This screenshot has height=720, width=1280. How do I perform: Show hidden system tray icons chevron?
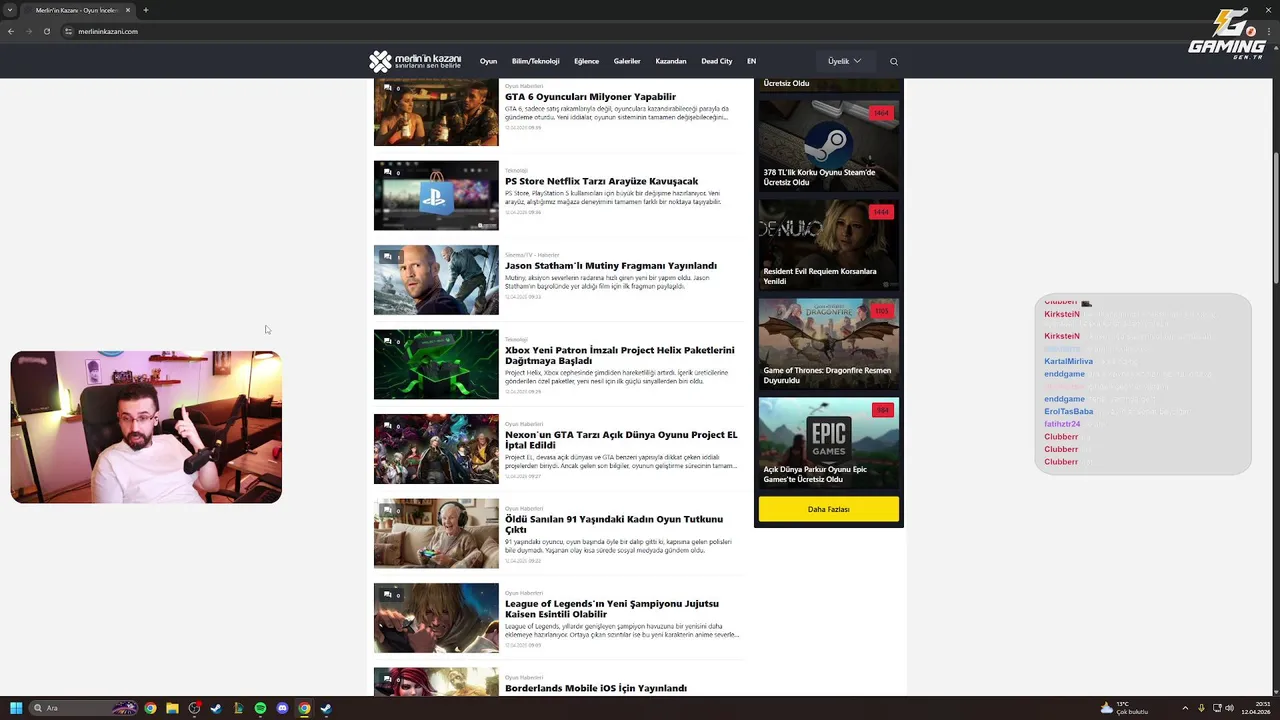tap(1185, 708)
